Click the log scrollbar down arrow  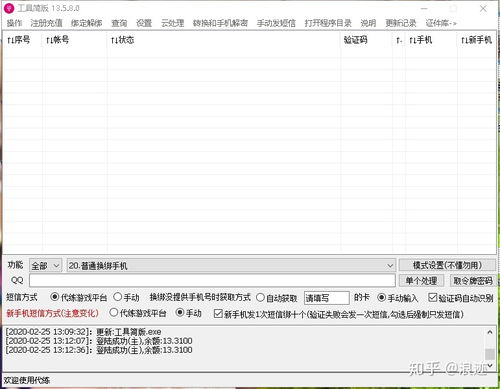(490, 365)
